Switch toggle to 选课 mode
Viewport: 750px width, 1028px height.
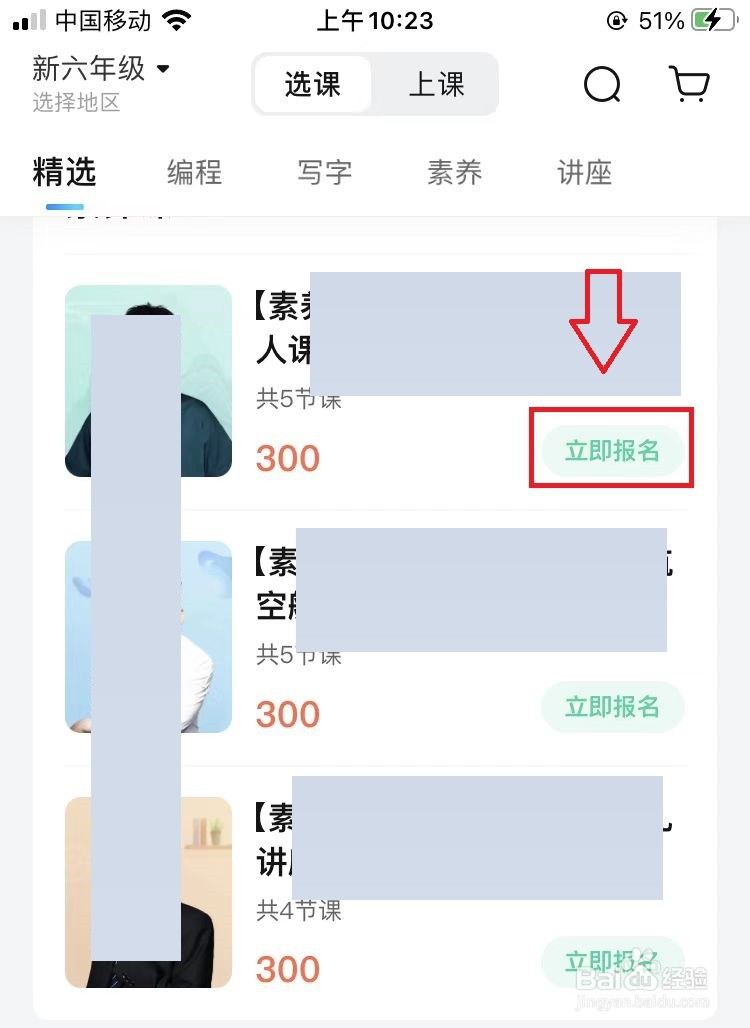[x=313, y=85]
